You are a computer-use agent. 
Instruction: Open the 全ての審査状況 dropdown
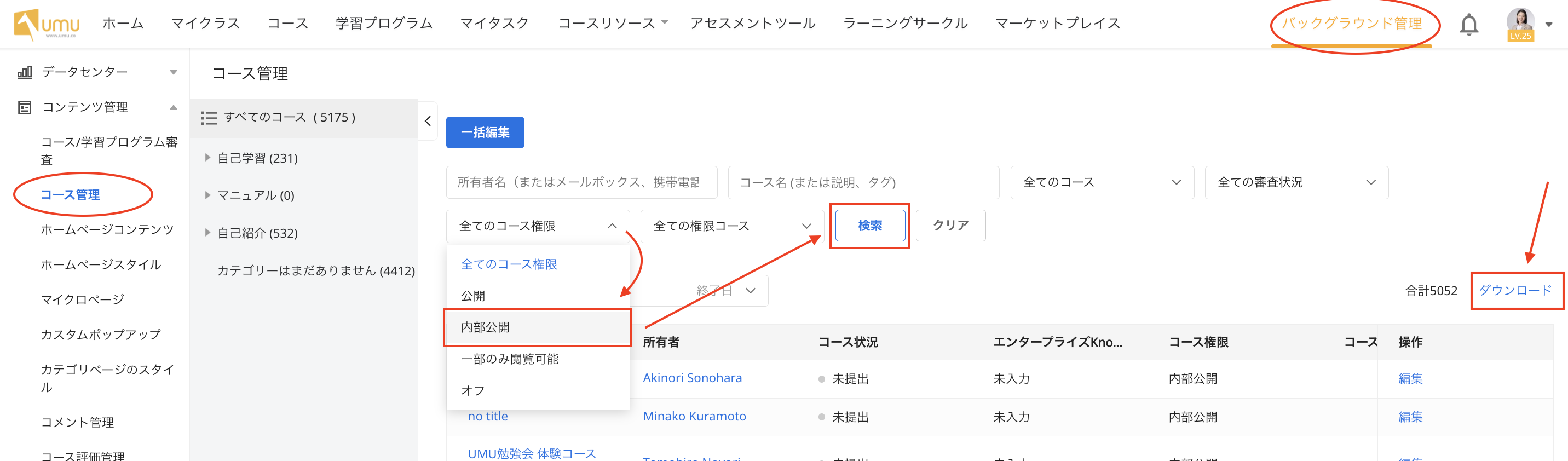(1296, 182)
